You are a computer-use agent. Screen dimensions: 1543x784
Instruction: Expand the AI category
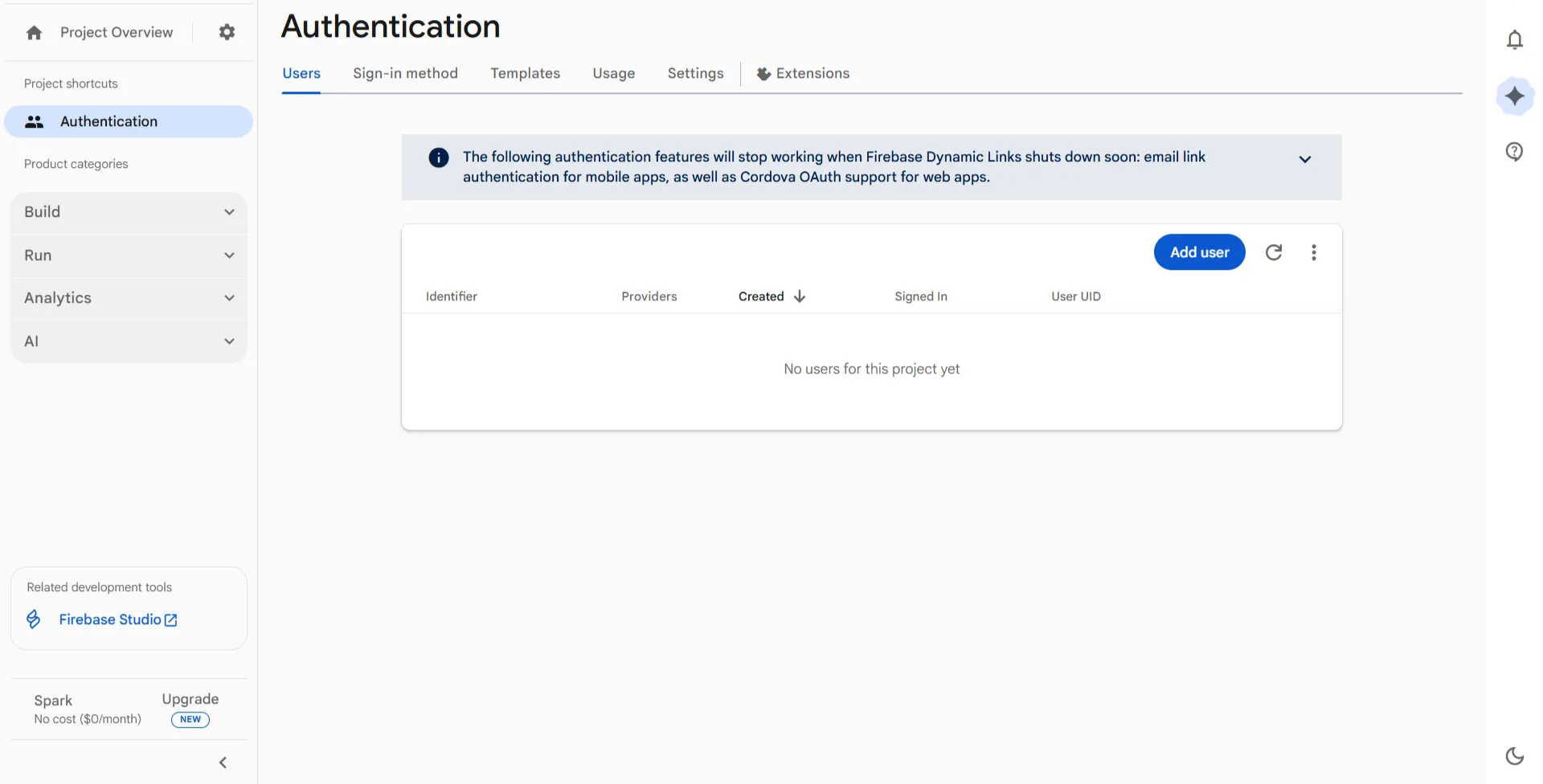(129, 341)
